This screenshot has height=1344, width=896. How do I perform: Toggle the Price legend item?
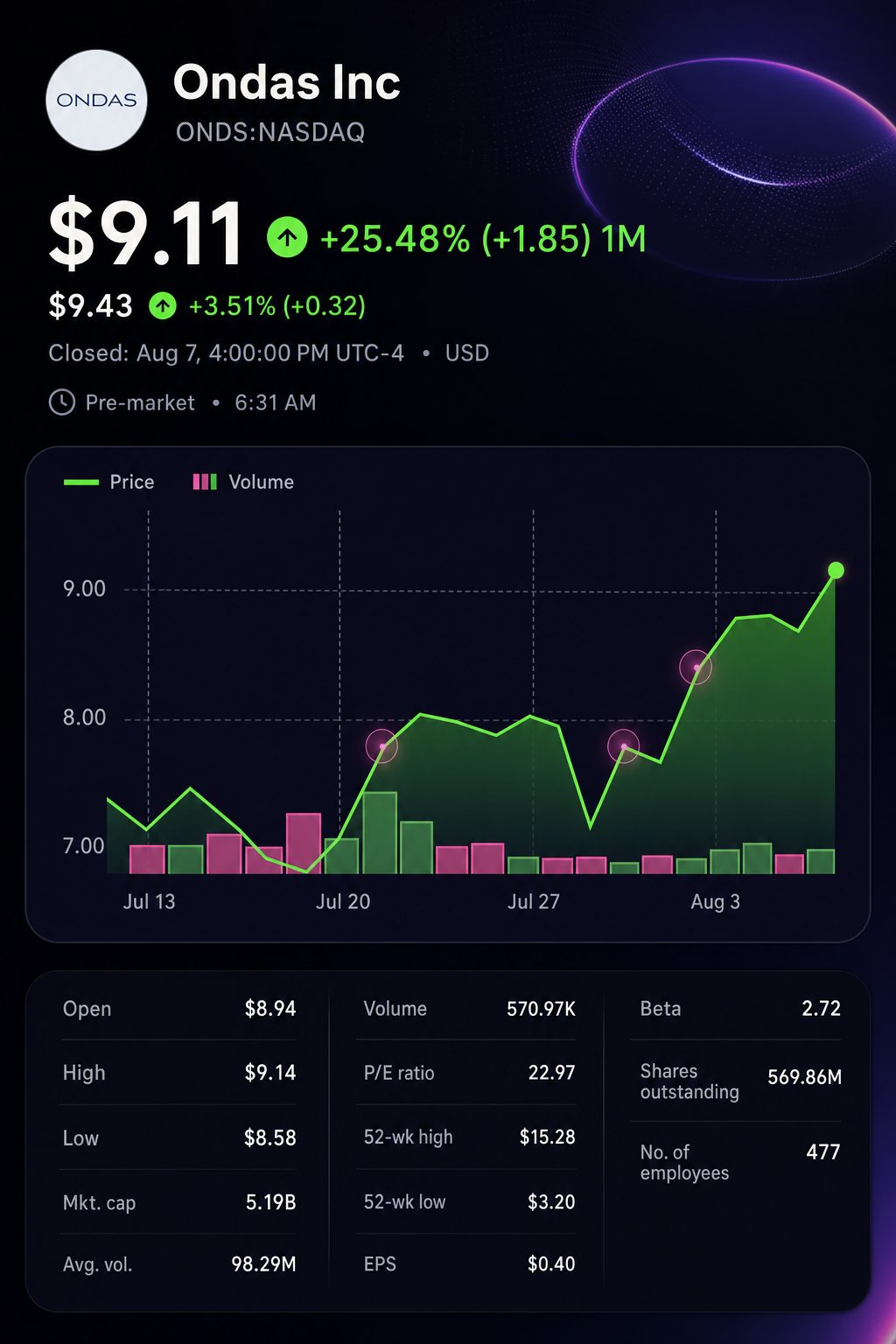tap(109, 482)
